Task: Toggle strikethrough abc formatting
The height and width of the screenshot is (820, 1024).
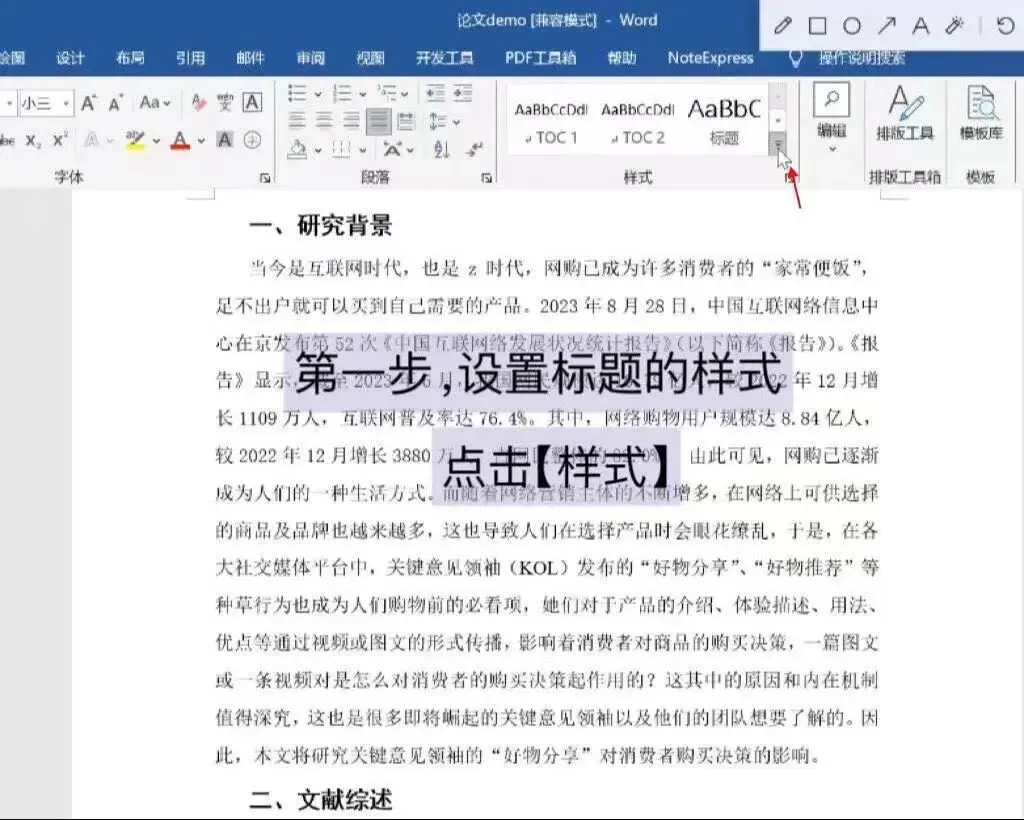Action: (7, 140)
